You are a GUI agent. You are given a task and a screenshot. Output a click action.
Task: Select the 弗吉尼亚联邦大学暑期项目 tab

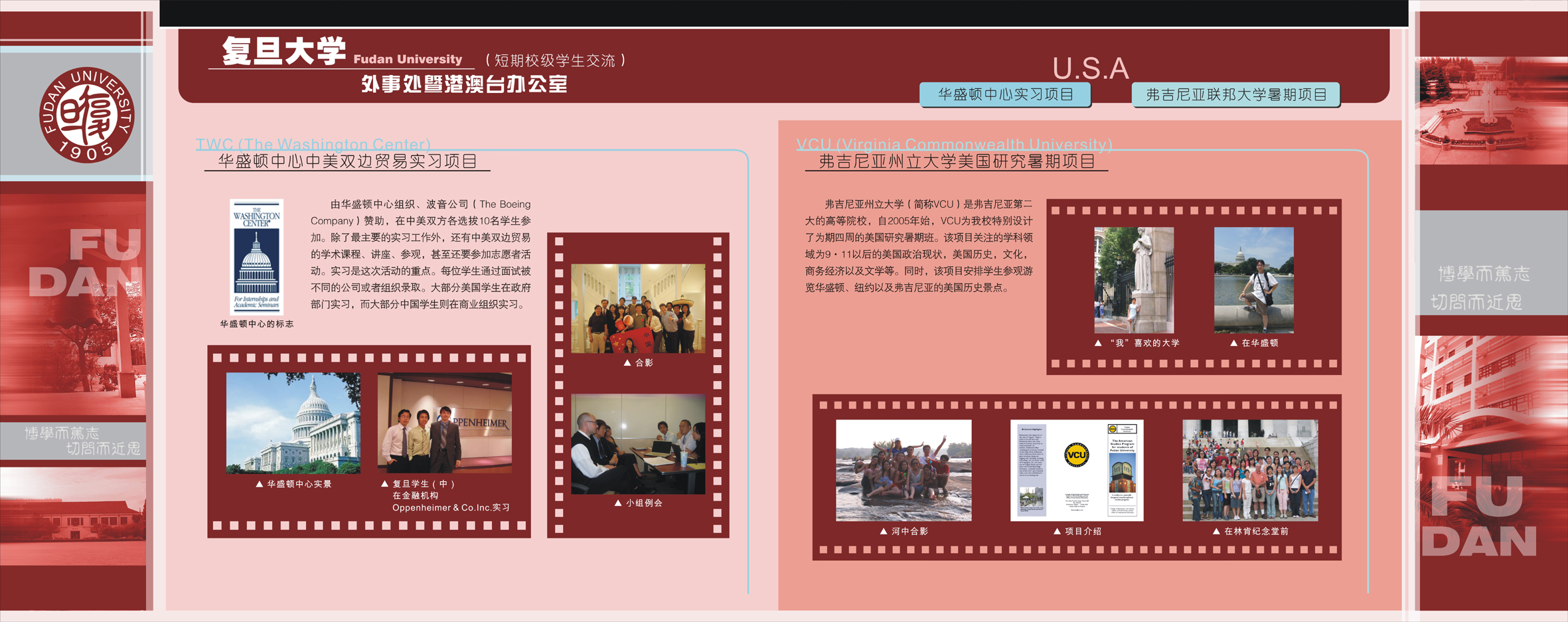point(1235,95)
